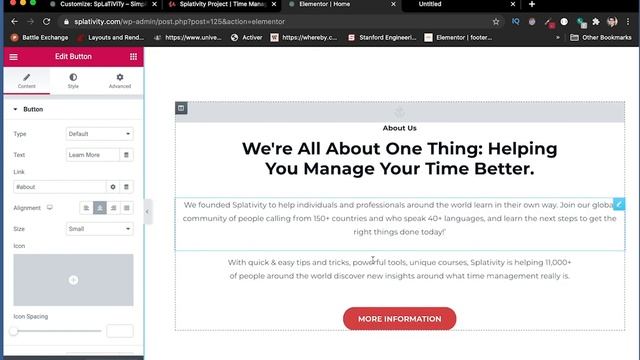The image size is (640, 360).
Task: Open the Size dropdown set to Small
Action: point(100,229)
